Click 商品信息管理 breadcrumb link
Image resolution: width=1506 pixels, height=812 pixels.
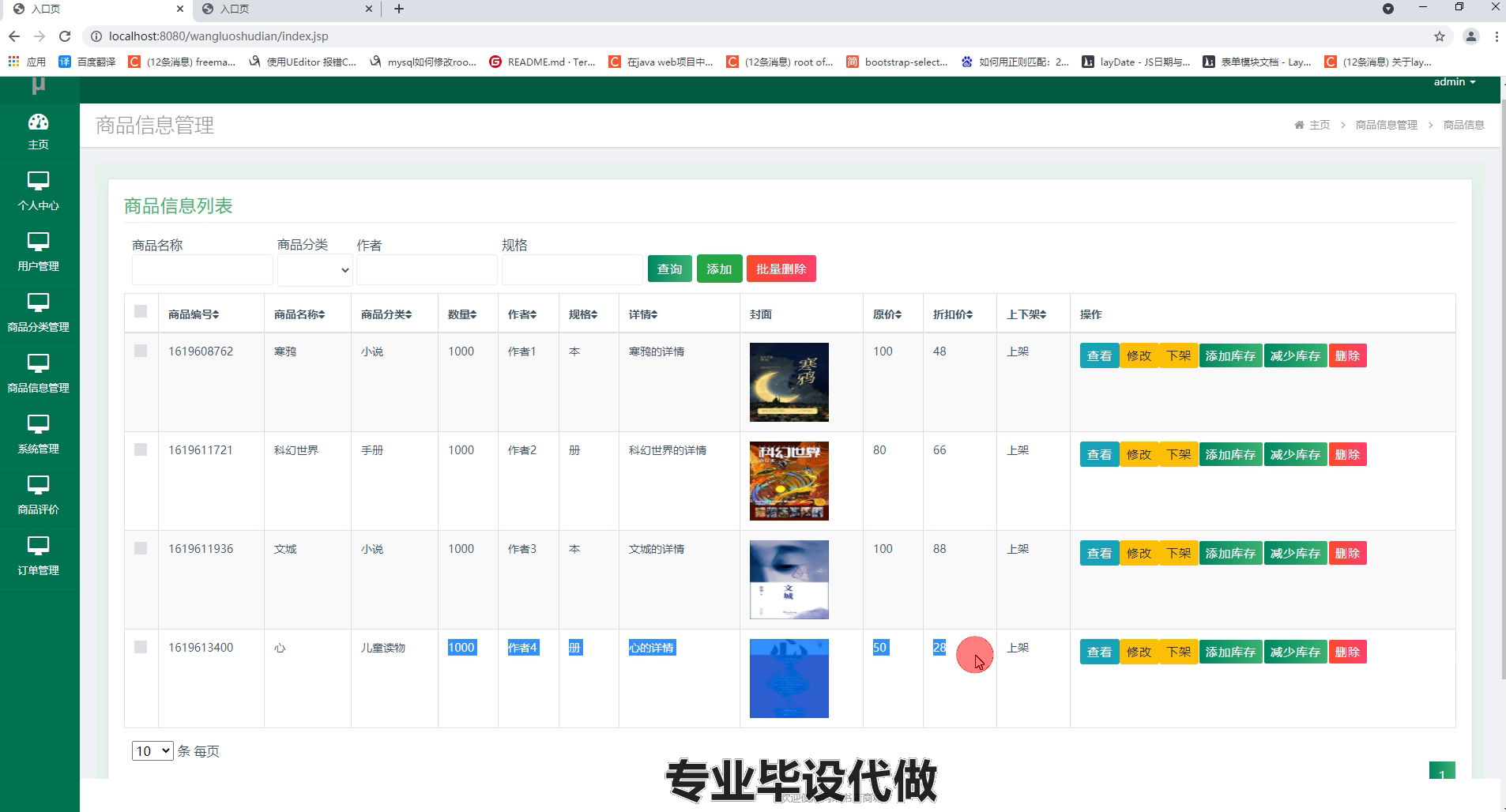1387,125
